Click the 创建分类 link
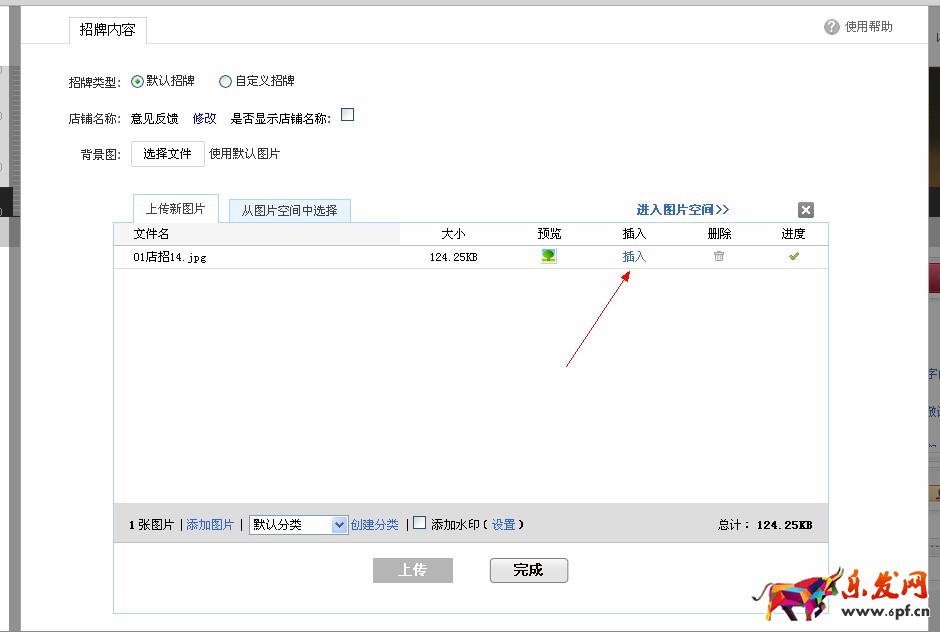This screenshot has height=632, width=940. tap(375, 523)
